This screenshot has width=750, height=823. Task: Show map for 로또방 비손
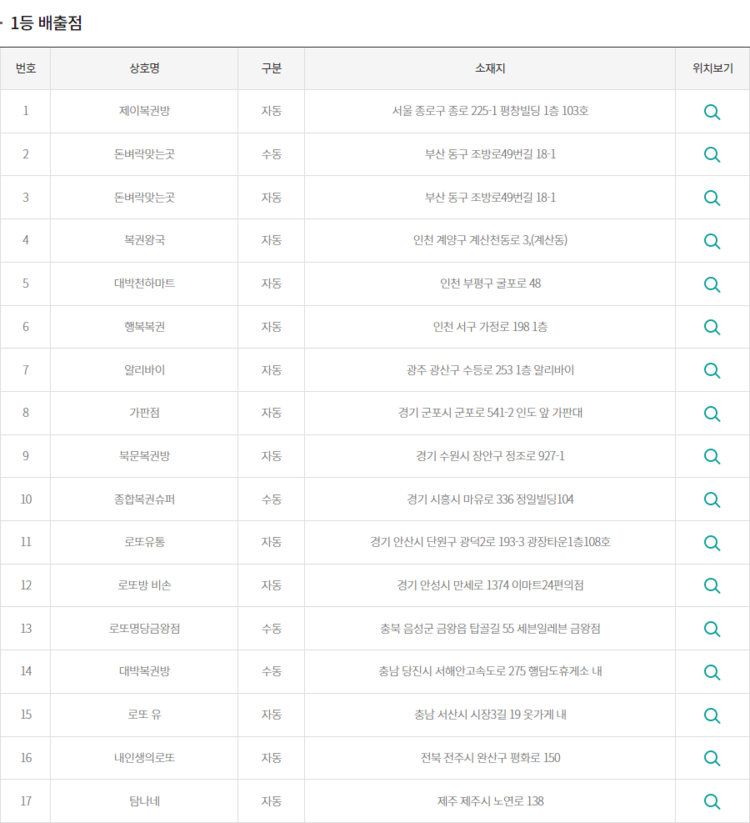pyautogui.click(x=712, y=586)
